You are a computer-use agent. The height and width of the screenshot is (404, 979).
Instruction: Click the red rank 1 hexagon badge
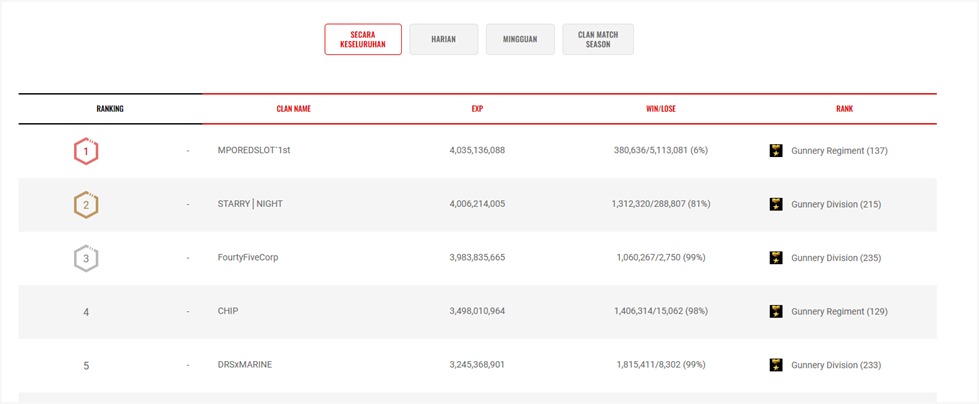point(86,151)
